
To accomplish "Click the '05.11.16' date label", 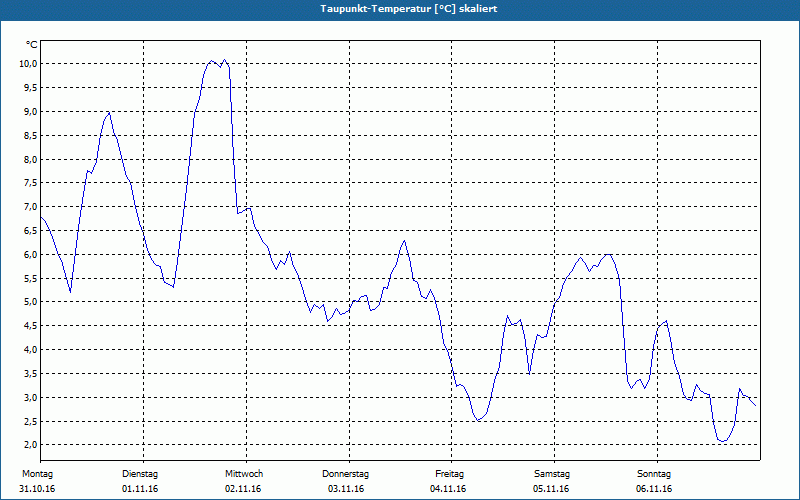I will [x=551, y=489].
